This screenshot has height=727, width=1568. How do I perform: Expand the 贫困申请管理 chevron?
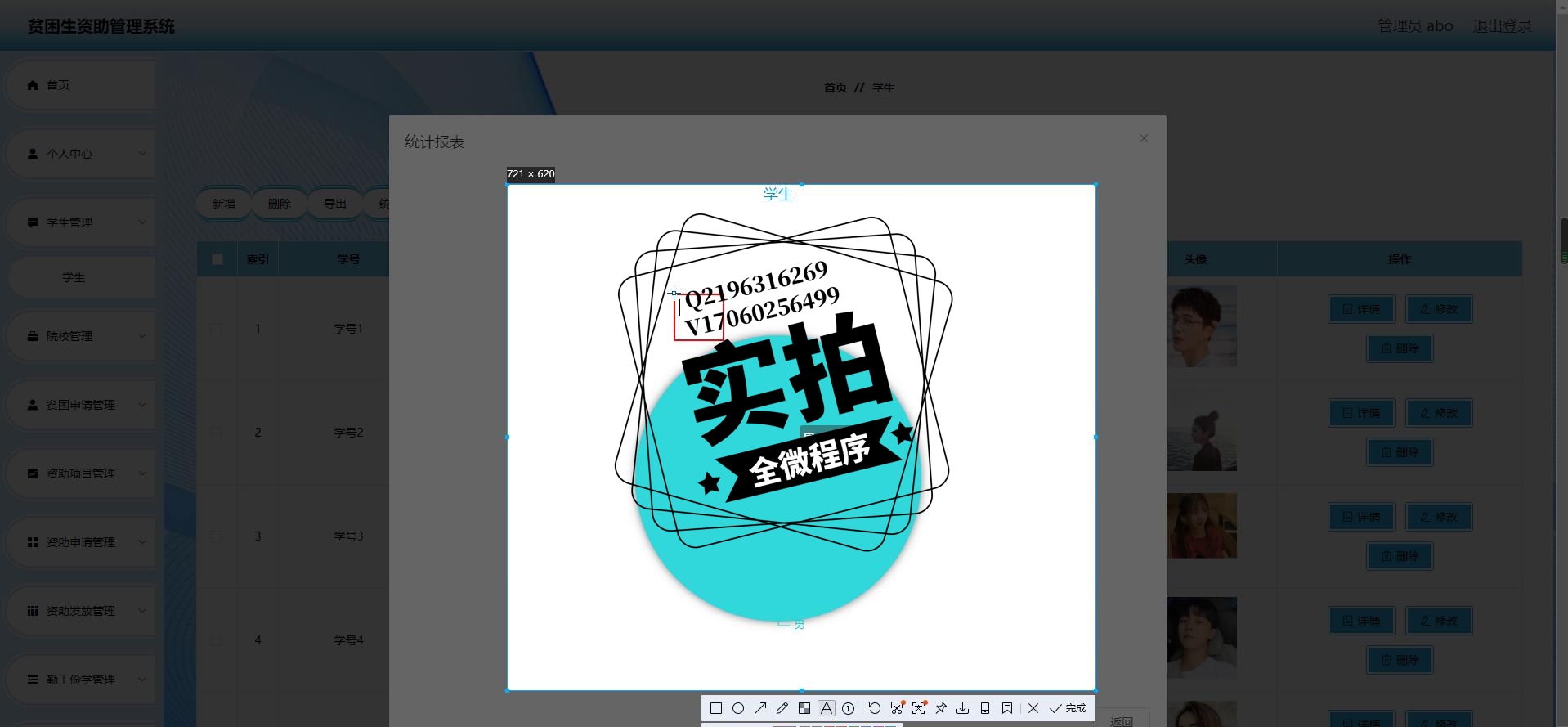[x=142, y=405]
